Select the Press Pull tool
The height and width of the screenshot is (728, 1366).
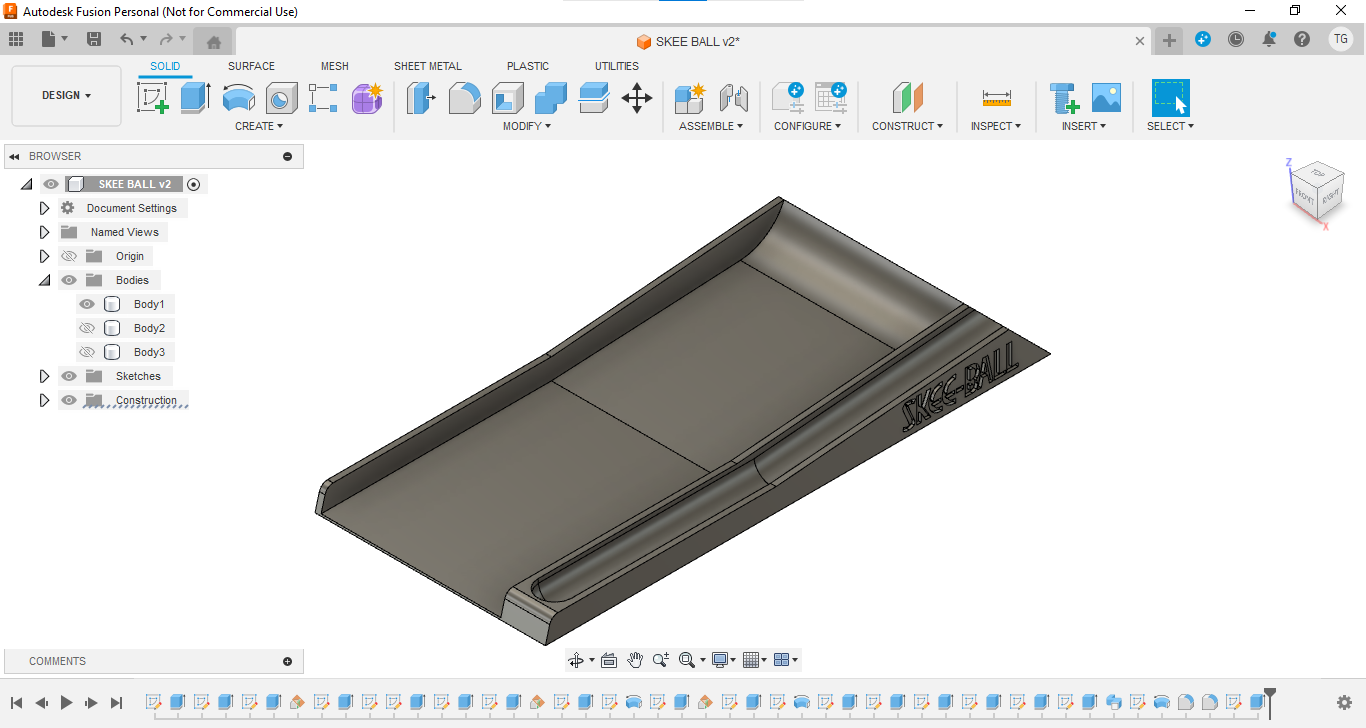tap(422, 98)
